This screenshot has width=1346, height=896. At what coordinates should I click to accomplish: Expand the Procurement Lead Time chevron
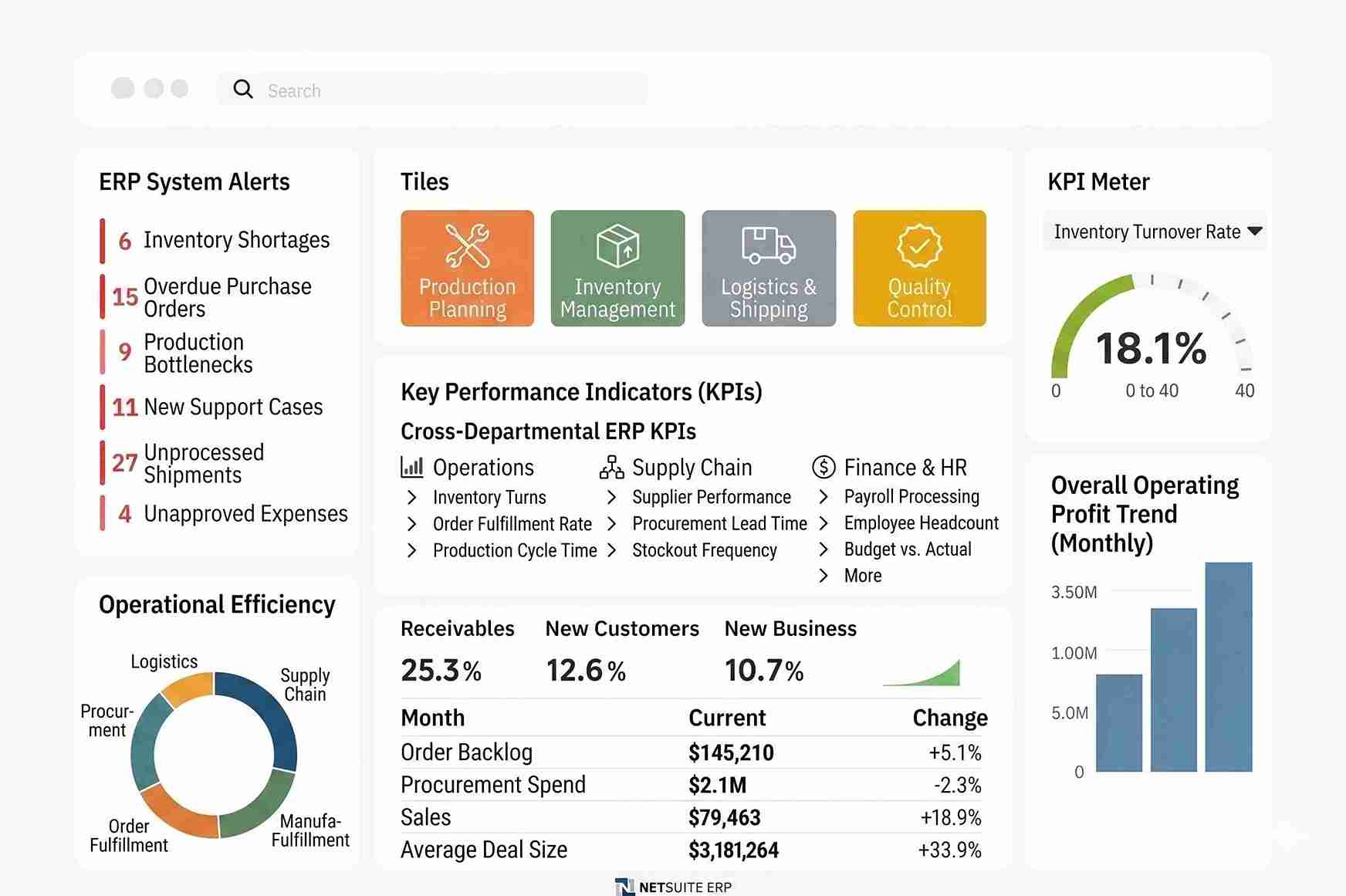pos(611,524)
